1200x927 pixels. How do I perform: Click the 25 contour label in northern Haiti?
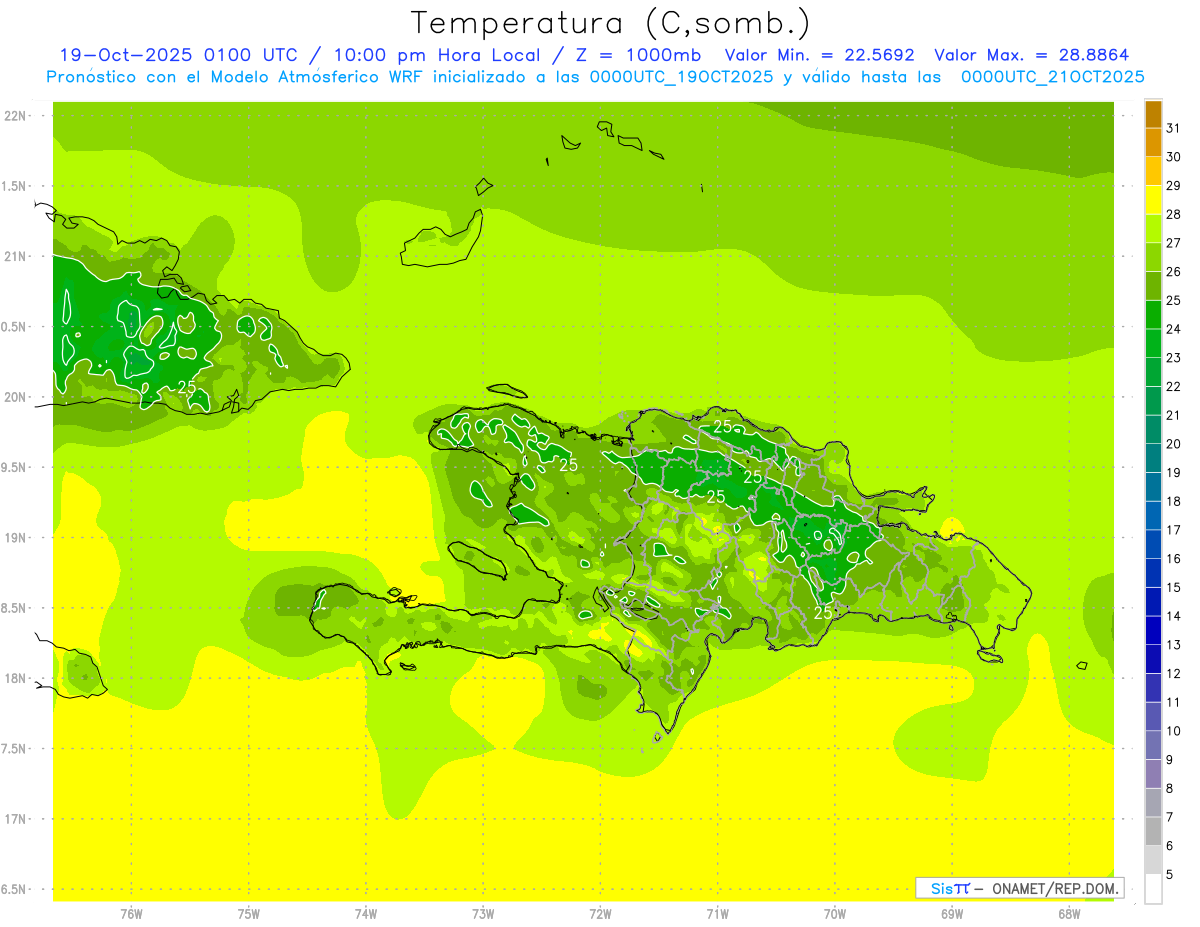pos(568,465)
